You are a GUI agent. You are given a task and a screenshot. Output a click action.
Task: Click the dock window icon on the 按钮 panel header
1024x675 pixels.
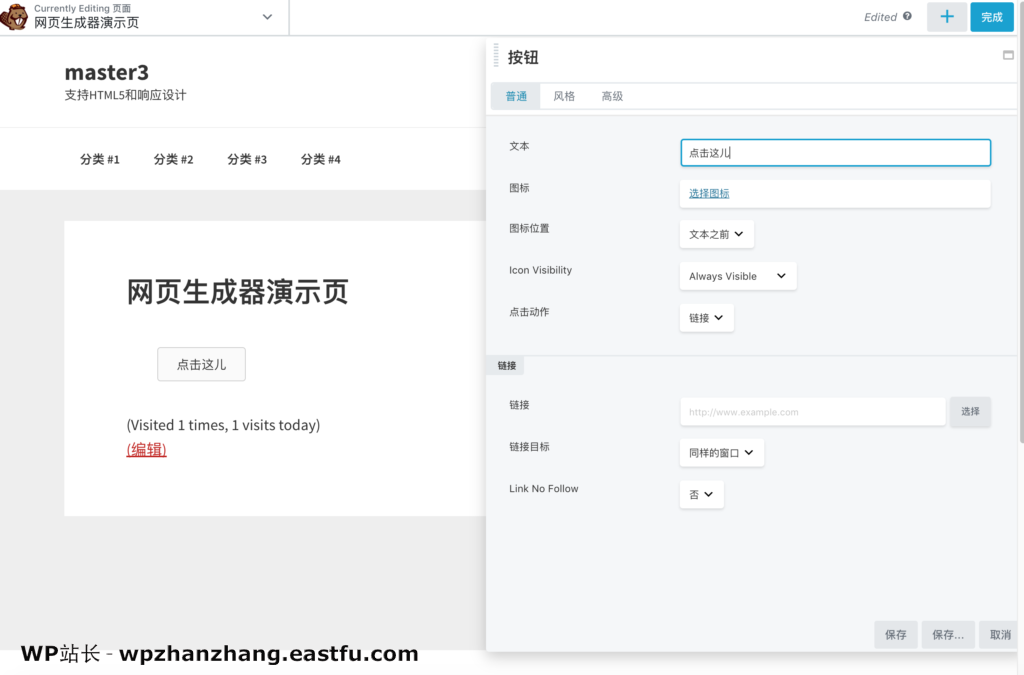pos(1009,57)
